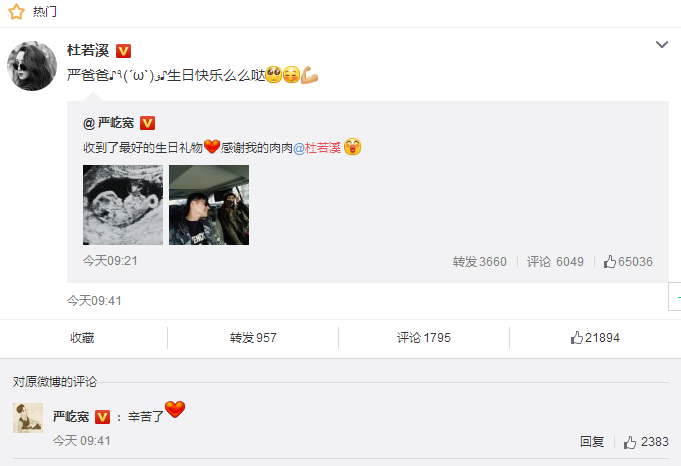The image size is (681, 466).
Task: Like 严屹宽's comment showing 2383
Action: pyautogui.click(x=646, y=442)
